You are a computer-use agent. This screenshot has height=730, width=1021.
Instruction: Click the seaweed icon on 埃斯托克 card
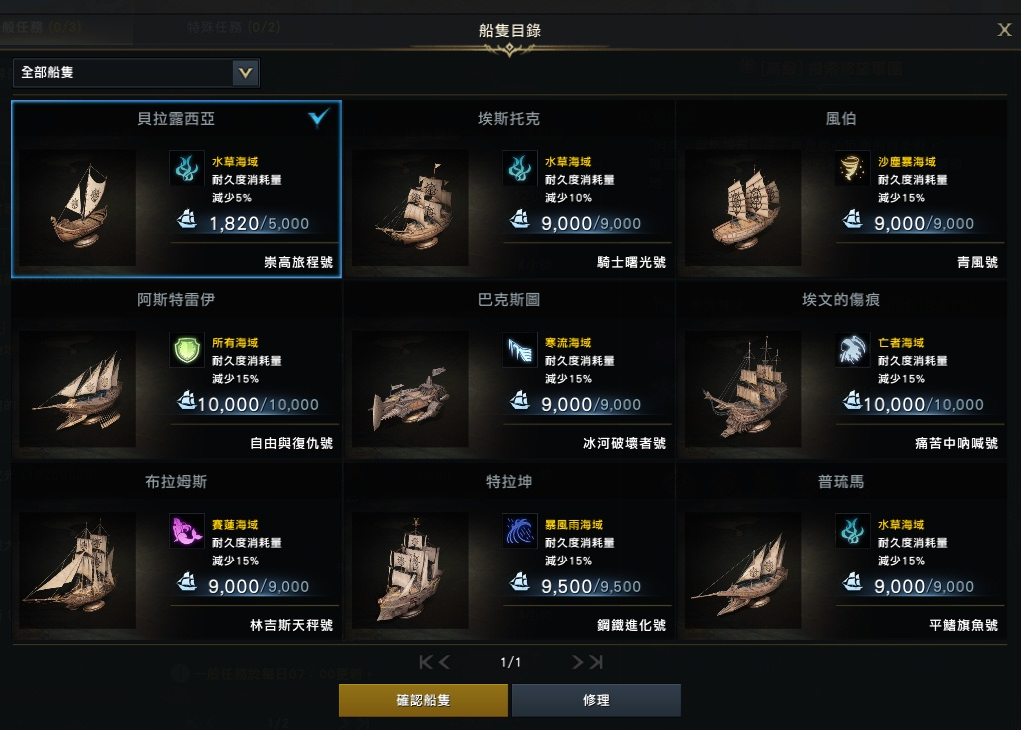point(520,169)
